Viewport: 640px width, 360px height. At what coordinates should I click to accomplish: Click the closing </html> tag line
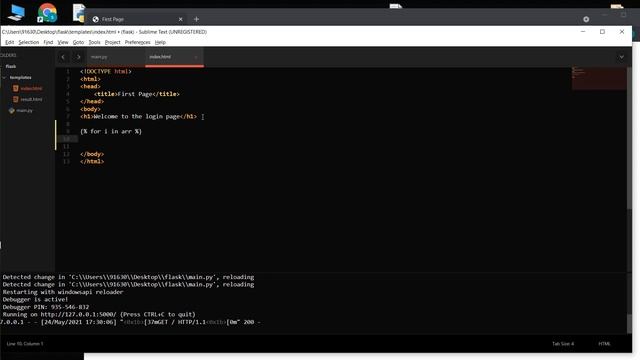[92, 161]
